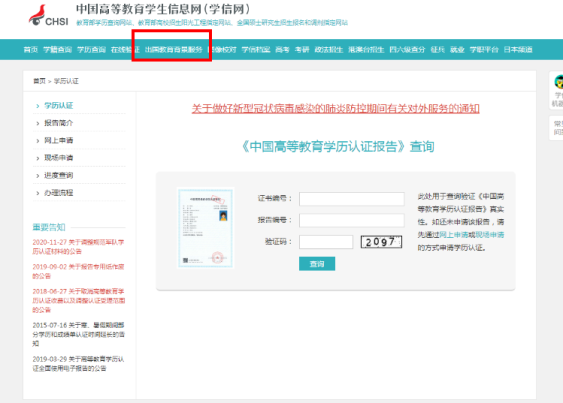Open the 日本频道 navigation item
This screenshot has width=563, height=403.
(518, 50)
